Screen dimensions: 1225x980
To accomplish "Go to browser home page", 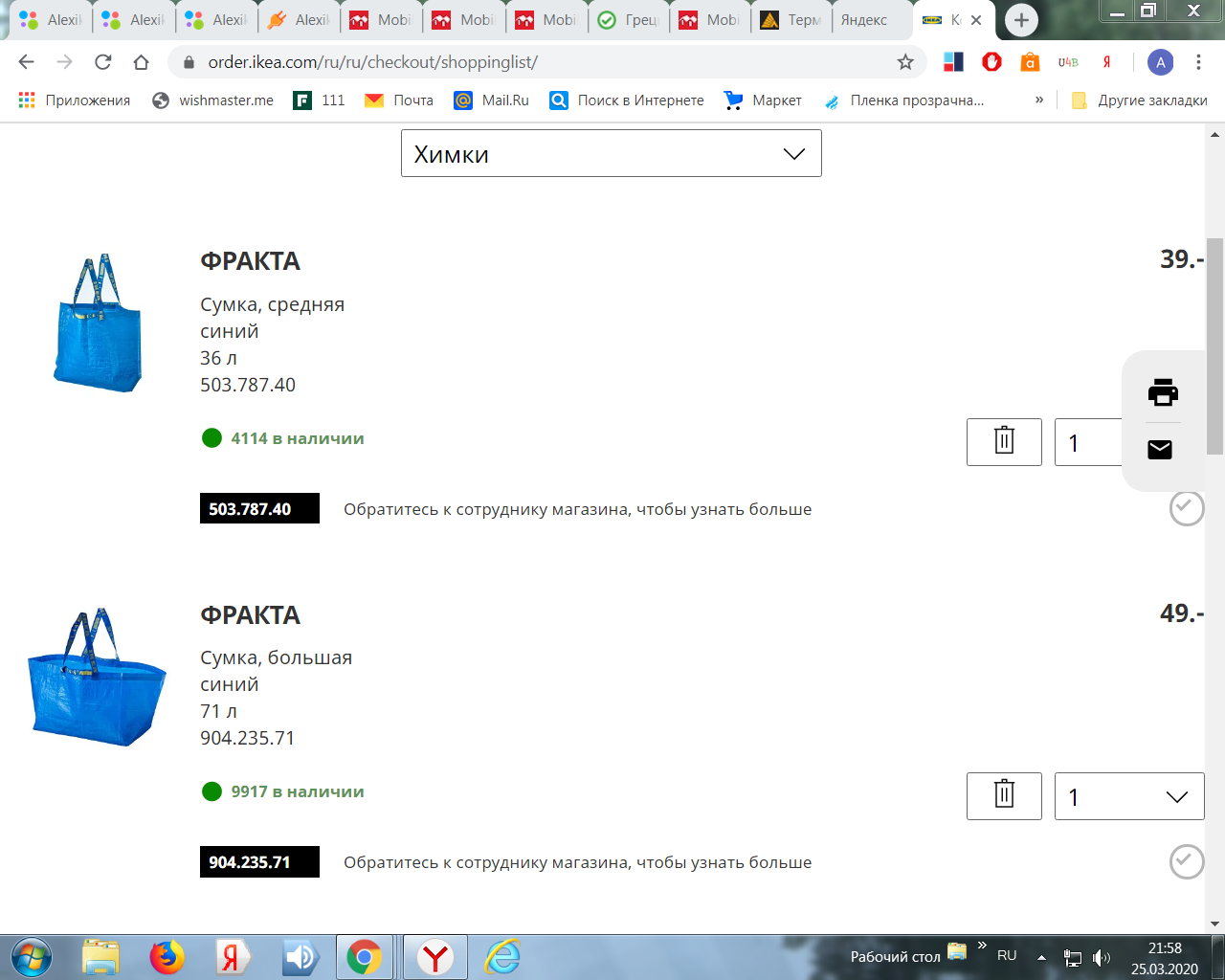I will click(x=142, y=62).
